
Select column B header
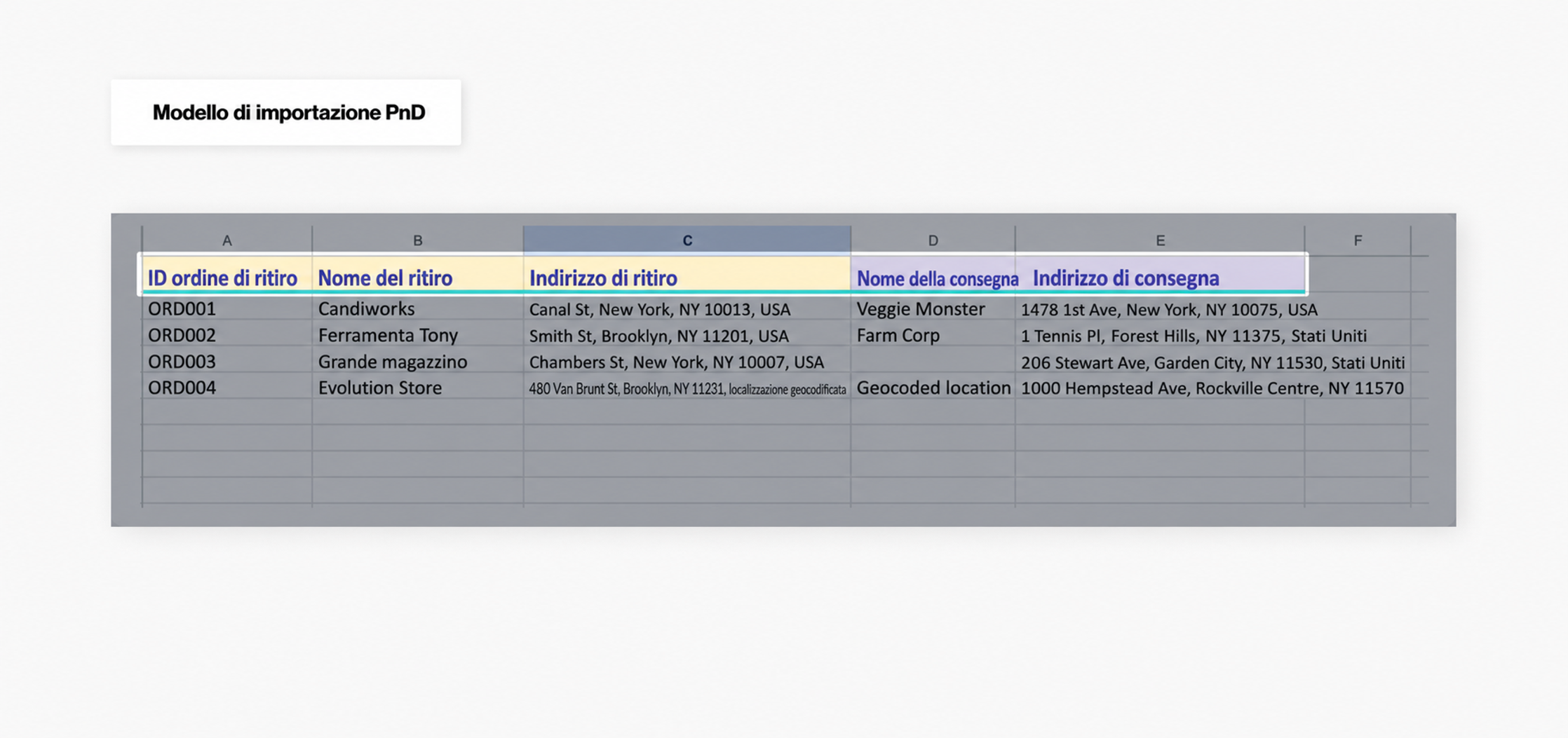[x=417, y=240]
